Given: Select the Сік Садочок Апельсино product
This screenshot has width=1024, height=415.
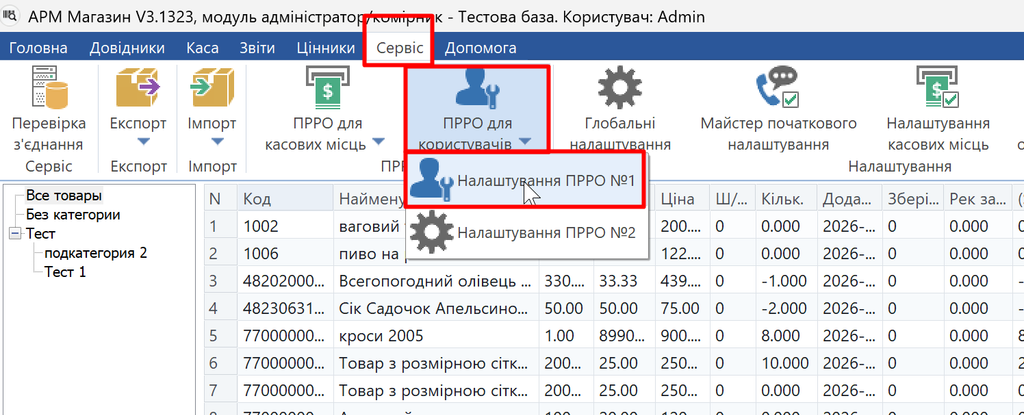Looking at the screenshot, I should [x=436, y=308].
